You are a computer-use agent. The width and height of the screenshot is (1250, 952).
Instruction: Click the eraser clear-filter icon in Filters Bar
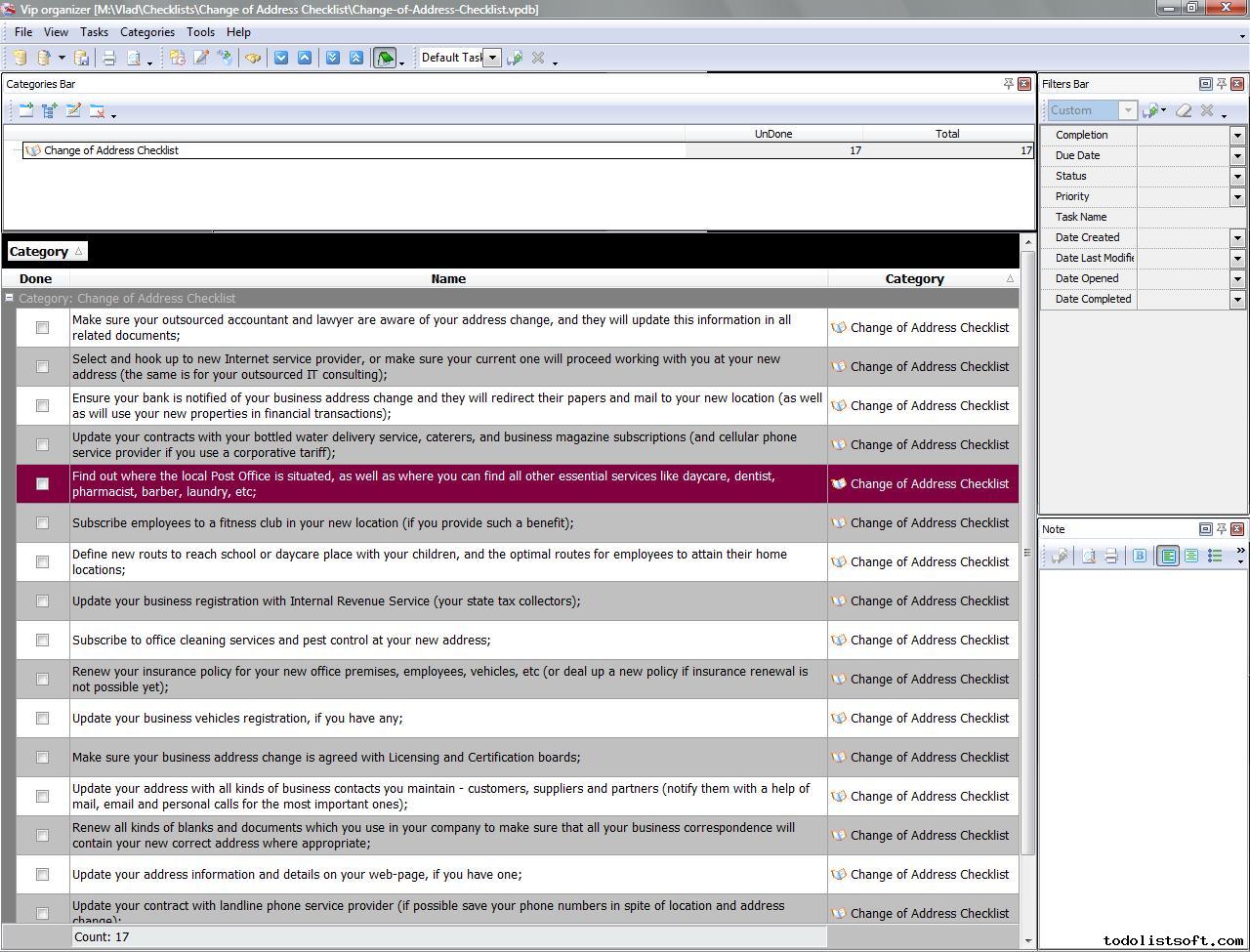pos(1184,110)
